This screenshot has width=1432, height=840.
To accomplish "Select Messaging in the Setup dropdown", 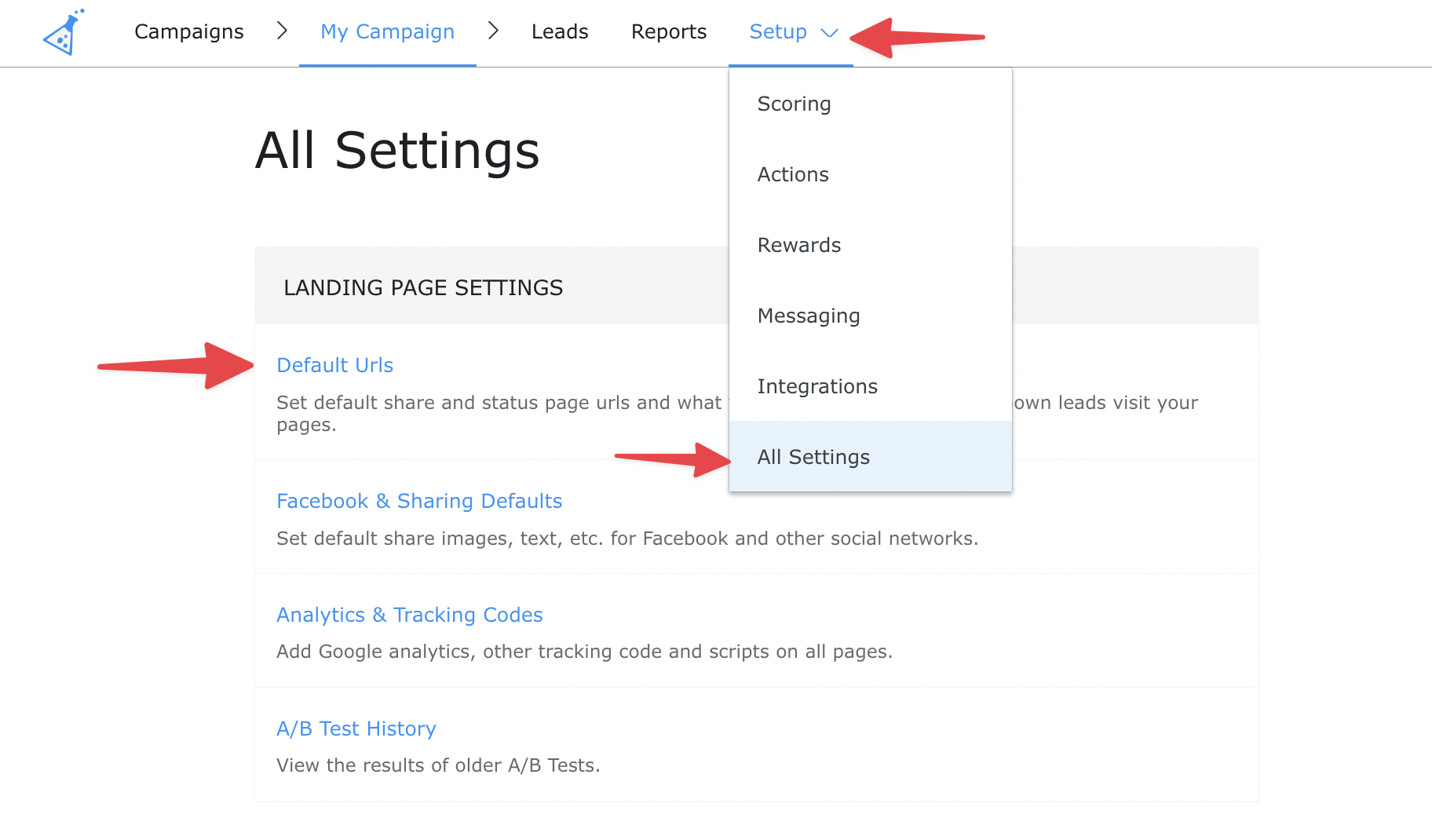I will (808, 316).
